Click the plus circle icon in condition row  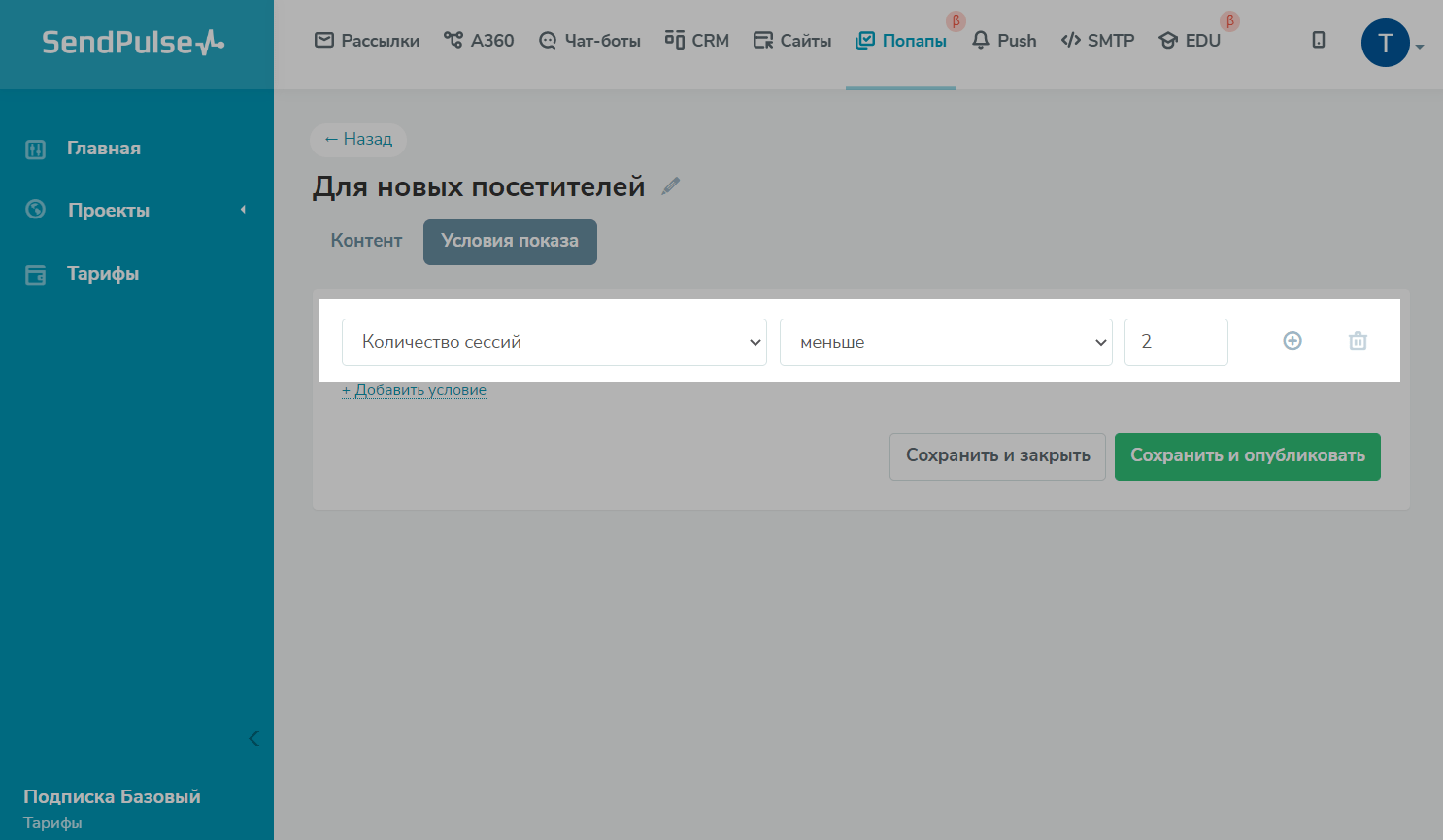[1292, 341]
